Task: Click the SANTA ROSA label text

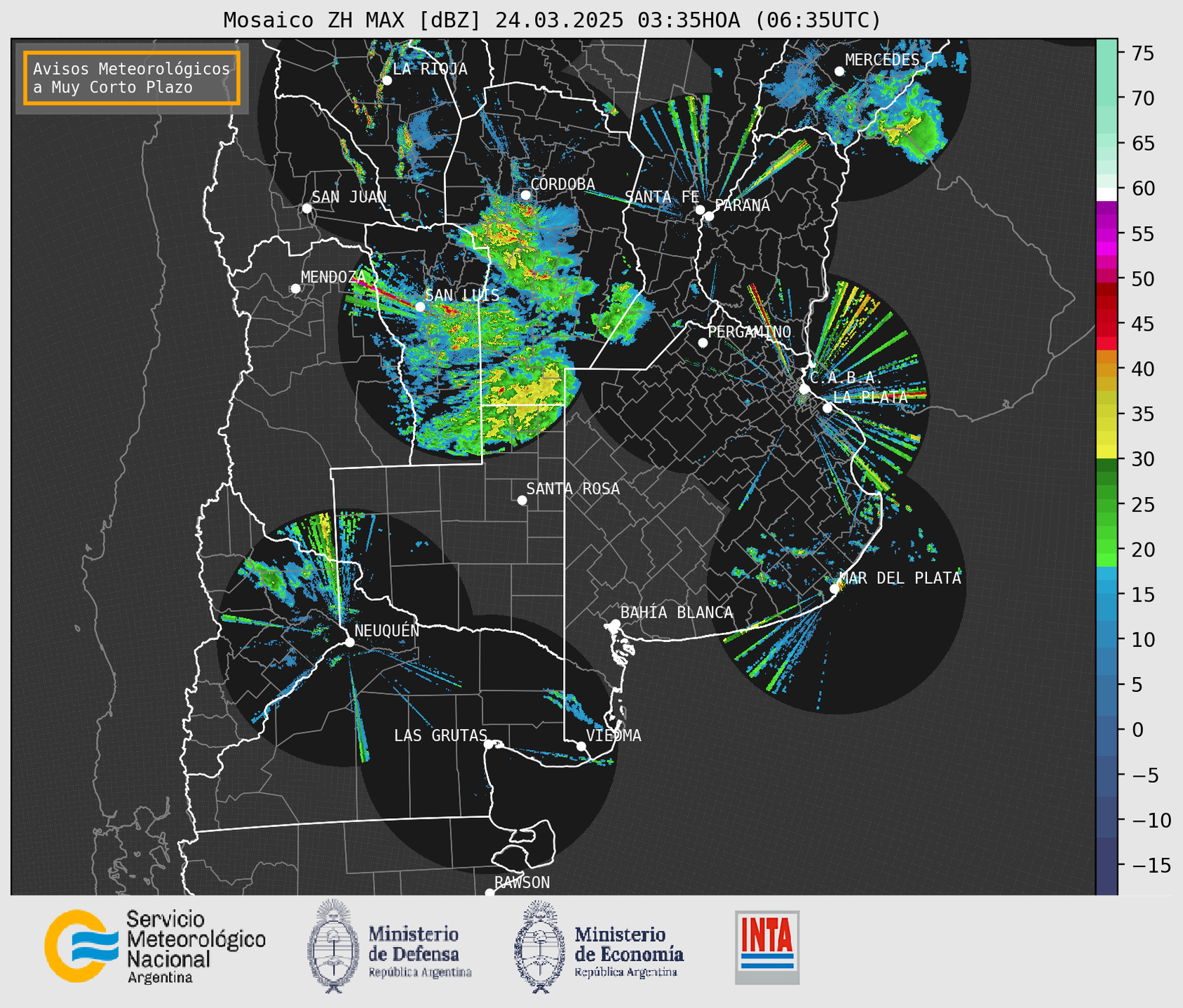Action: tap(573, 489)
